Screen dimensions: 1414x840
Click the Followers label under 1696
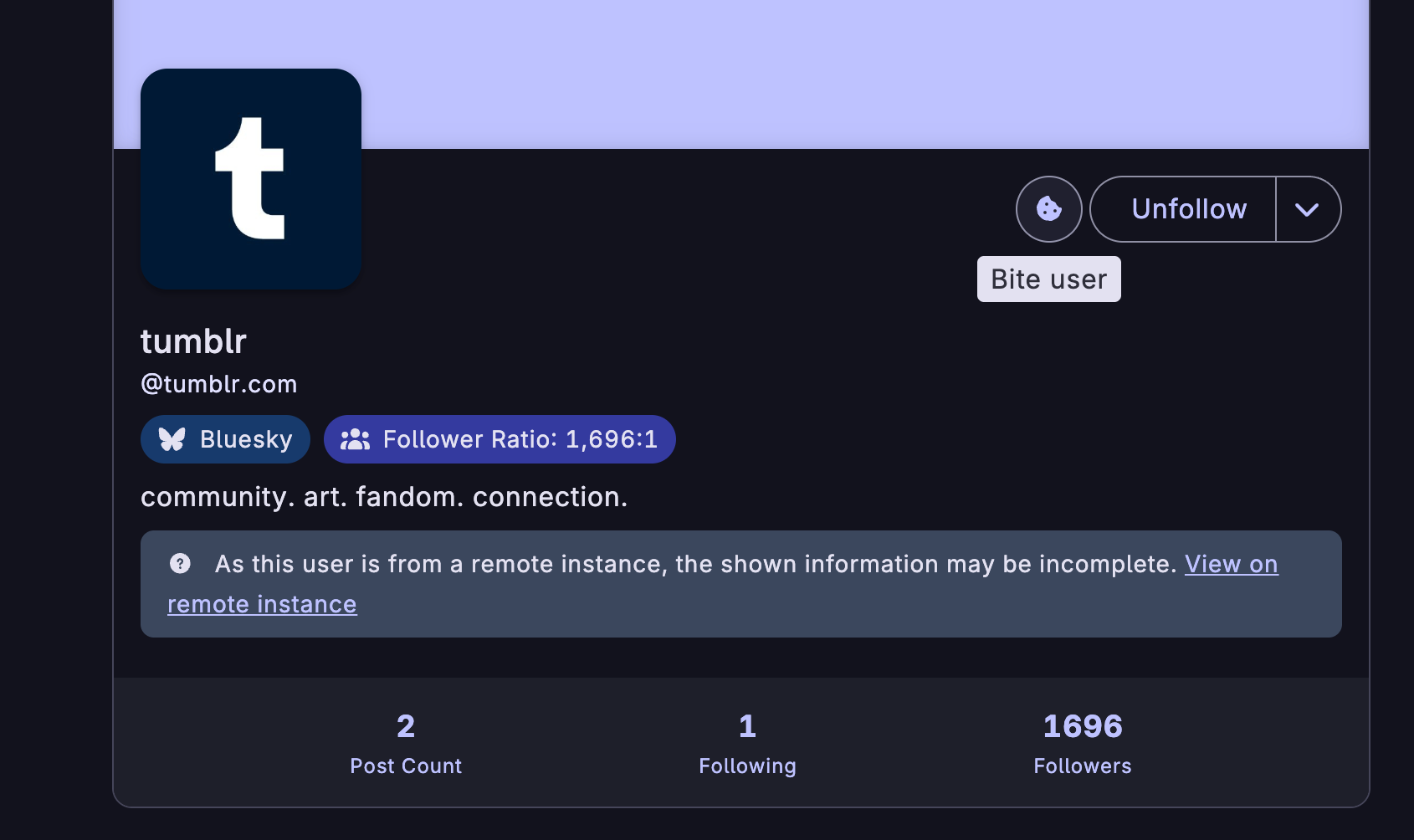pos(1082,766)
